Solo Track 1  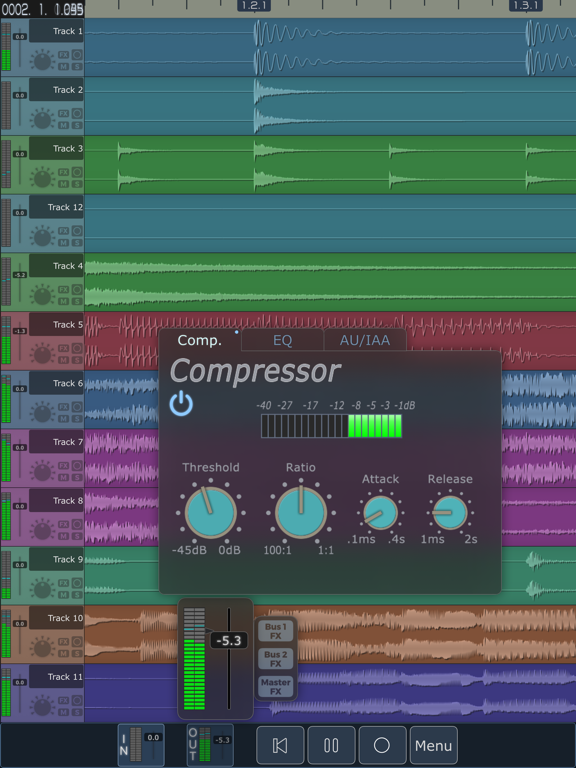click(x=77, y=66)
